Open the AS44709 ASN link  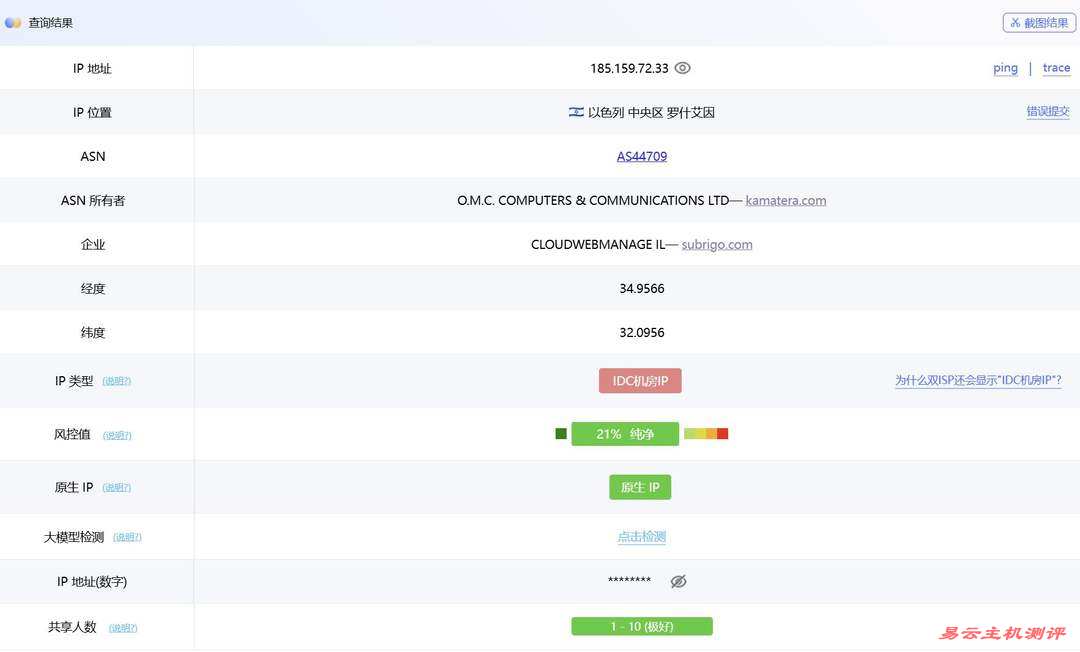click(642, 156)
